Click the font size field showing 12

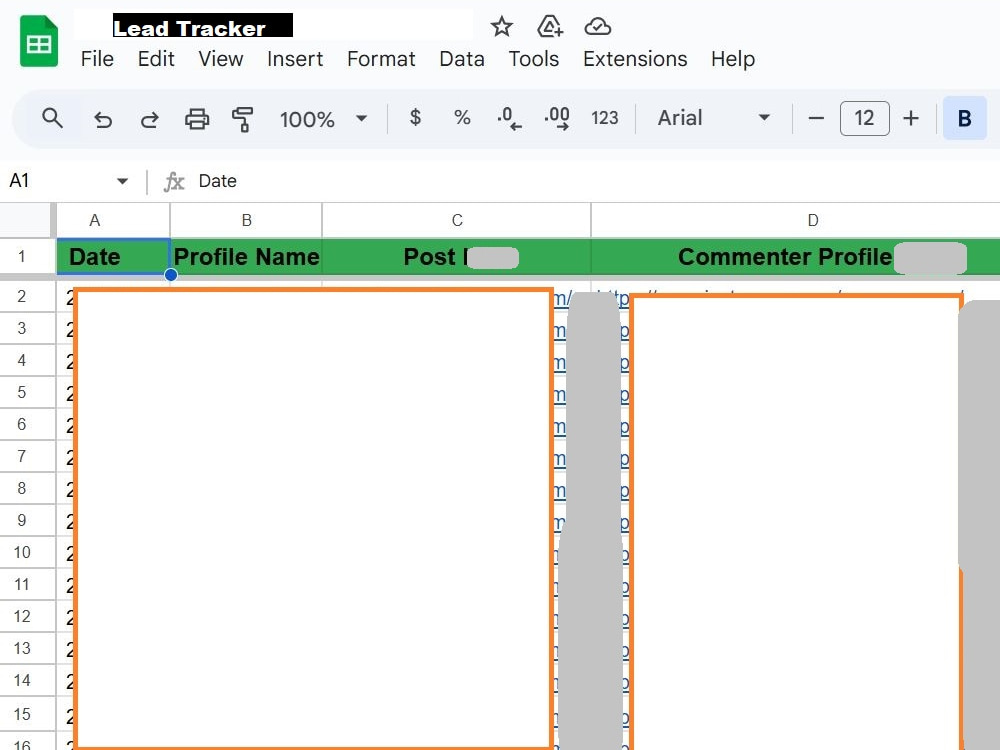click(864, 118)
